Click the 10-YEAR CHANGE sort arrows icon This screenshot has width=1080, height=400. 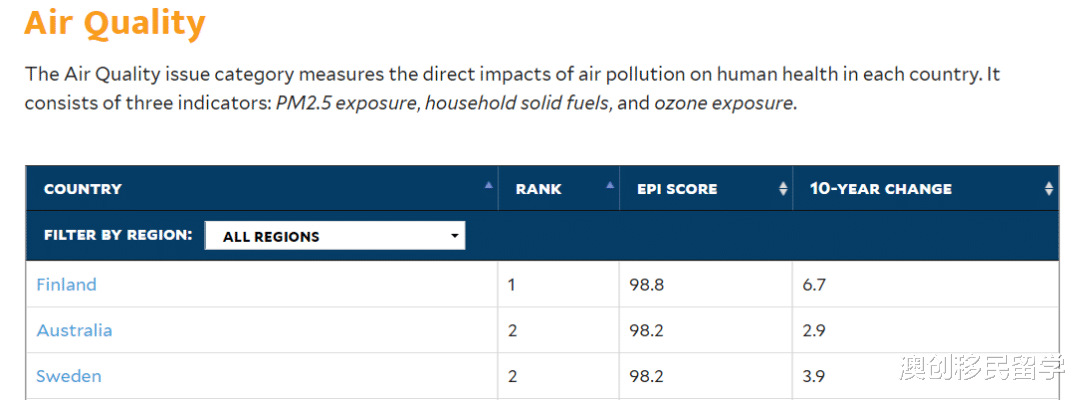(1048, 188)
